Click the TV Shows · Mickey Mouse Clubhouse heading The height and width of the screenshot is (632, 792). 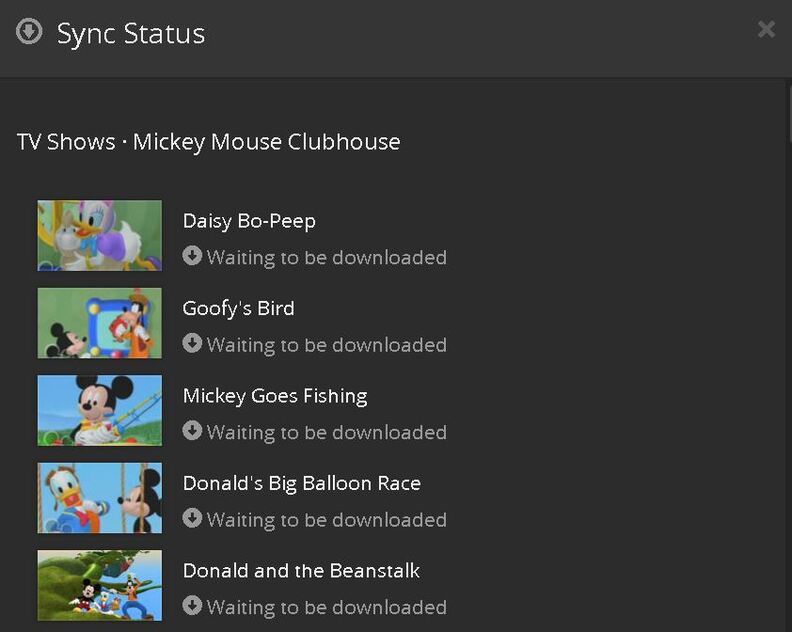click(x=209, y=142)
